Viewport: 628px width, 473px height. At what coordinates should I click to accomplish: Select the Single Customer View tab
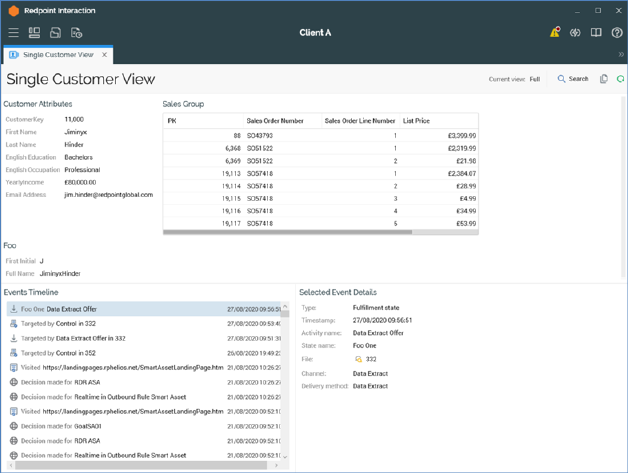(x=57, y=55)
